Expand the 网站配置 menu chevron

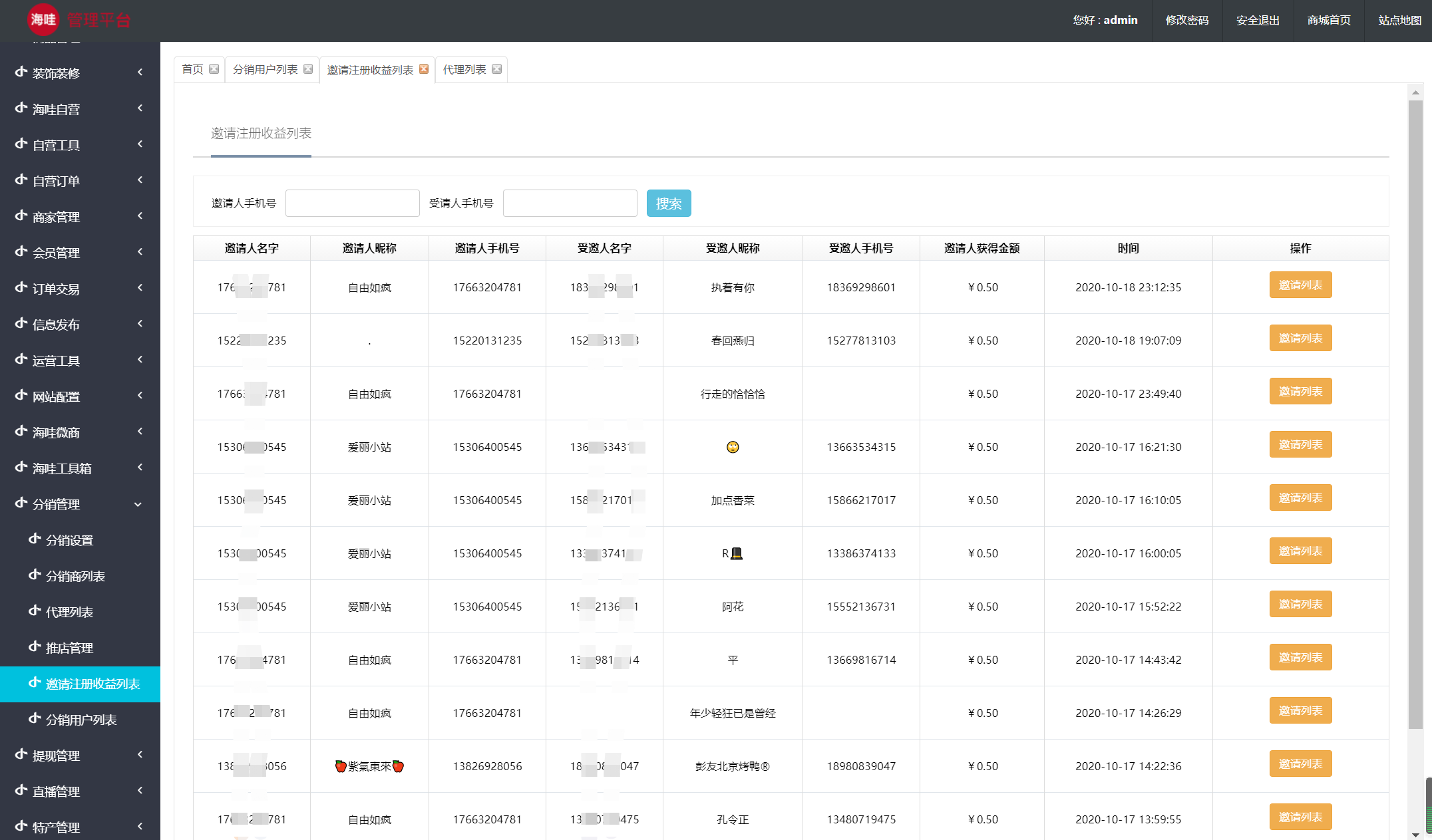(x=140, y=395)
